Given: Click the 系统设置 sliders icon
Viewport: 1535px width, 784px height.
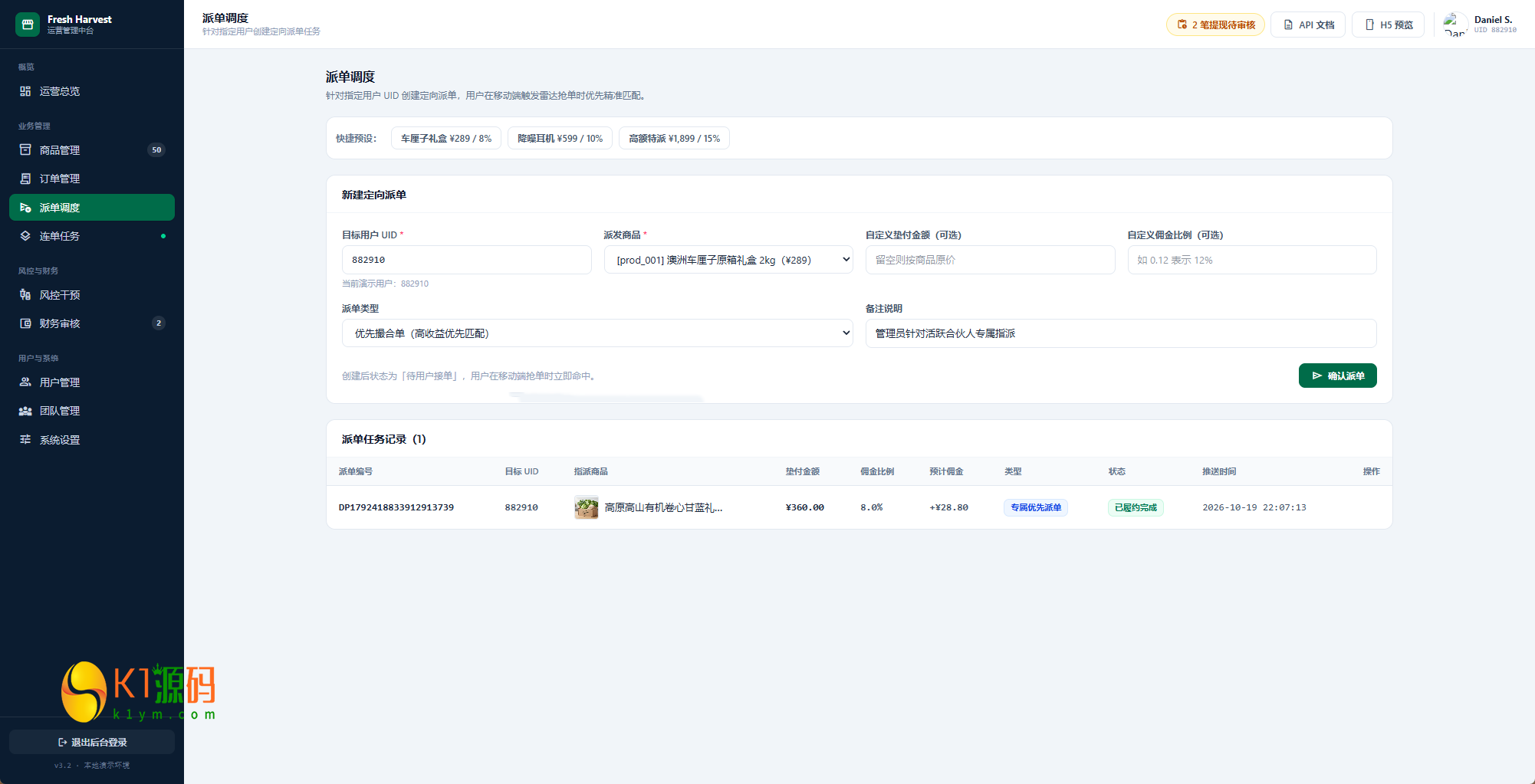Looking at the screenshot, I should point(25,440).
